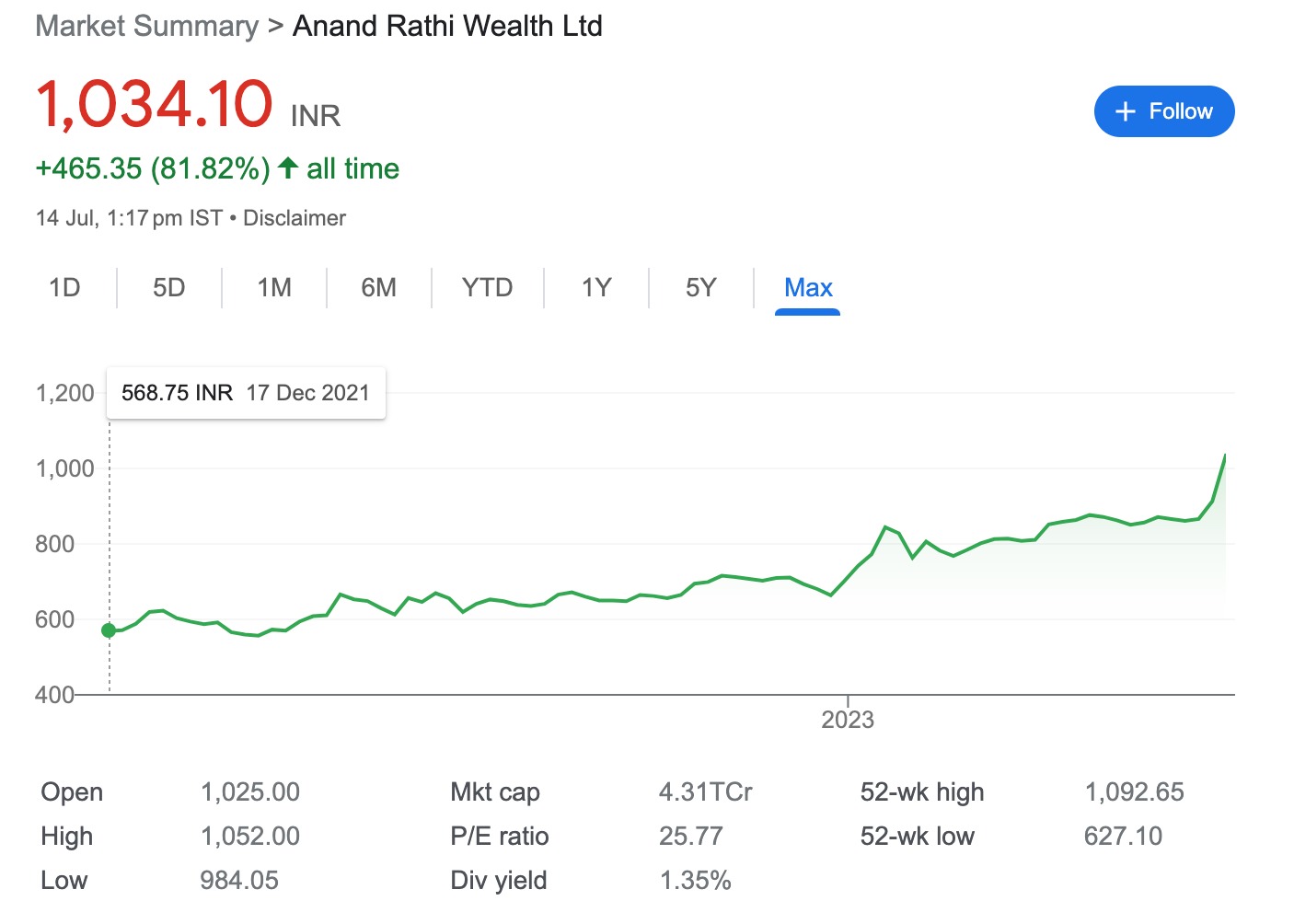The image size is (1294, 924).
Task: Select the 6M range tab
Action: click(x=379, y=288)
